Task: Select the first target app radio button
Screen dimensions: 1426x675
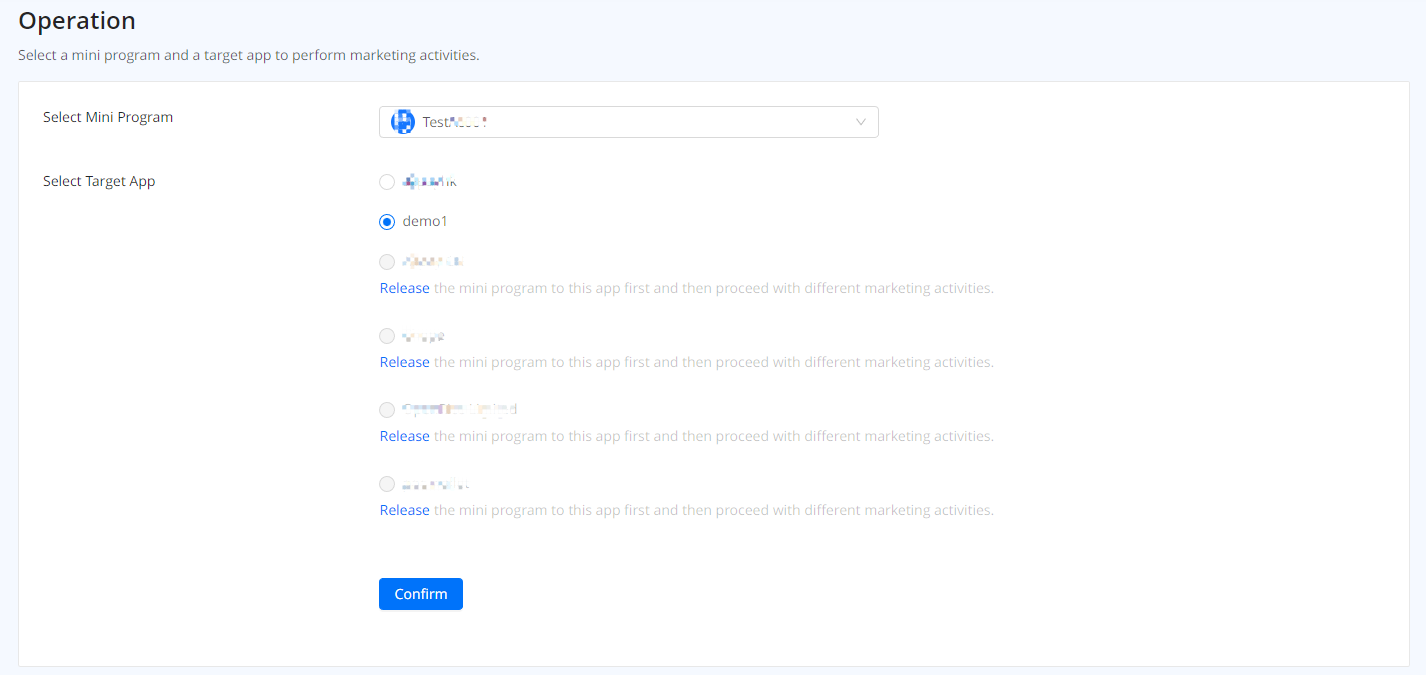Action: 387,182
